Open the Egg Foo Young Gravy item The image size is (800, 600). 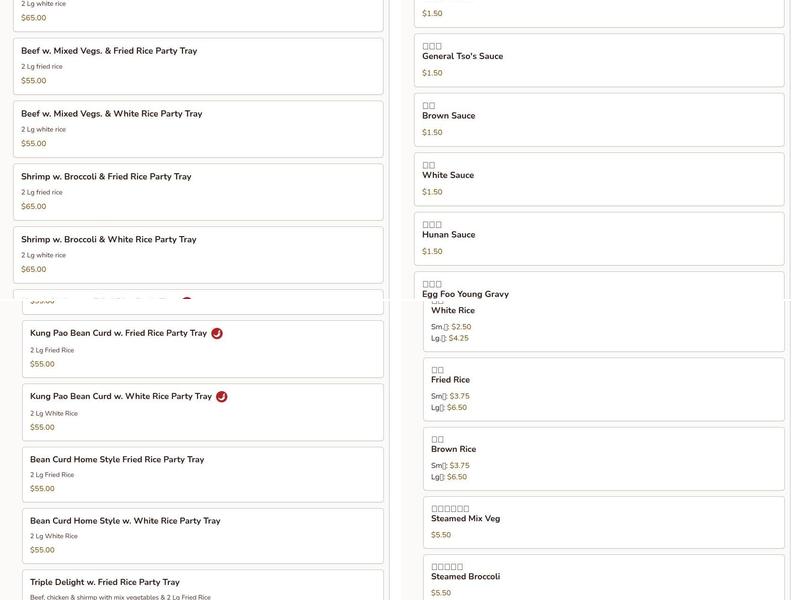pos(598,288)
